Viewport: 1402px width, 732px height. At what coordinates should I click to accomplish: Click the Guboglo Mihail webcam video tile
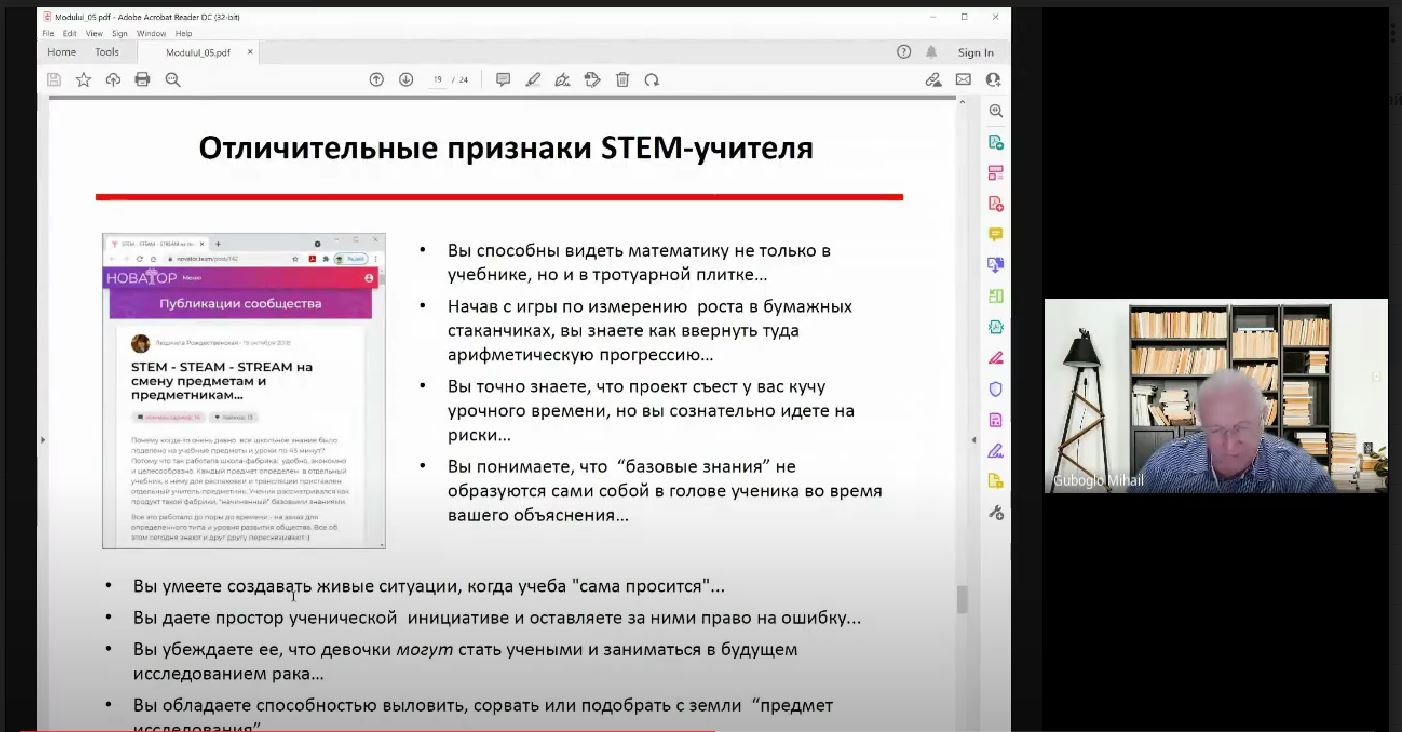[x=1216, y=396]
